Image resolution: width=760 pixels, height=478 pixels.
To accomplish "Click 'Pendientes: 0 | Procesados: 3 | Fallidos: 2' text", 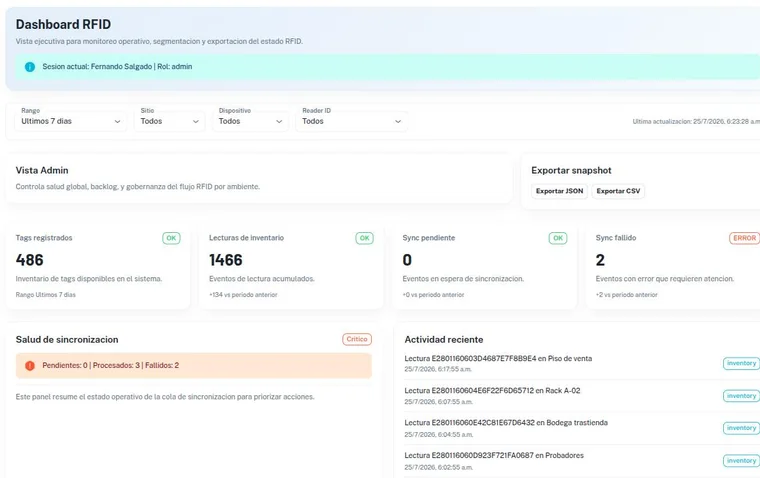I will (111, 366).
